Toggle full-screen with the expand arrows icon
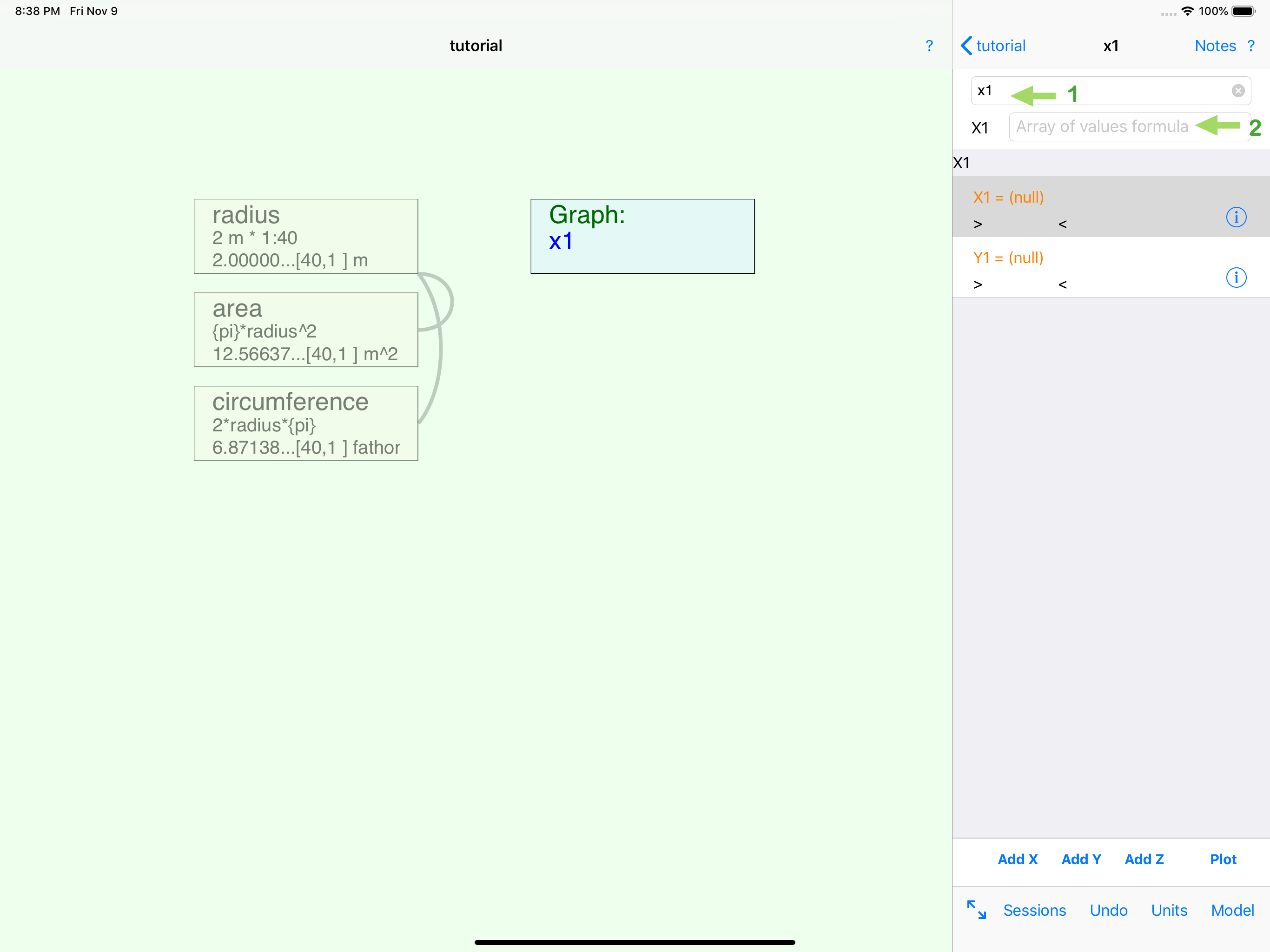This screenshot has width=1270, height=952. [976, 910]
